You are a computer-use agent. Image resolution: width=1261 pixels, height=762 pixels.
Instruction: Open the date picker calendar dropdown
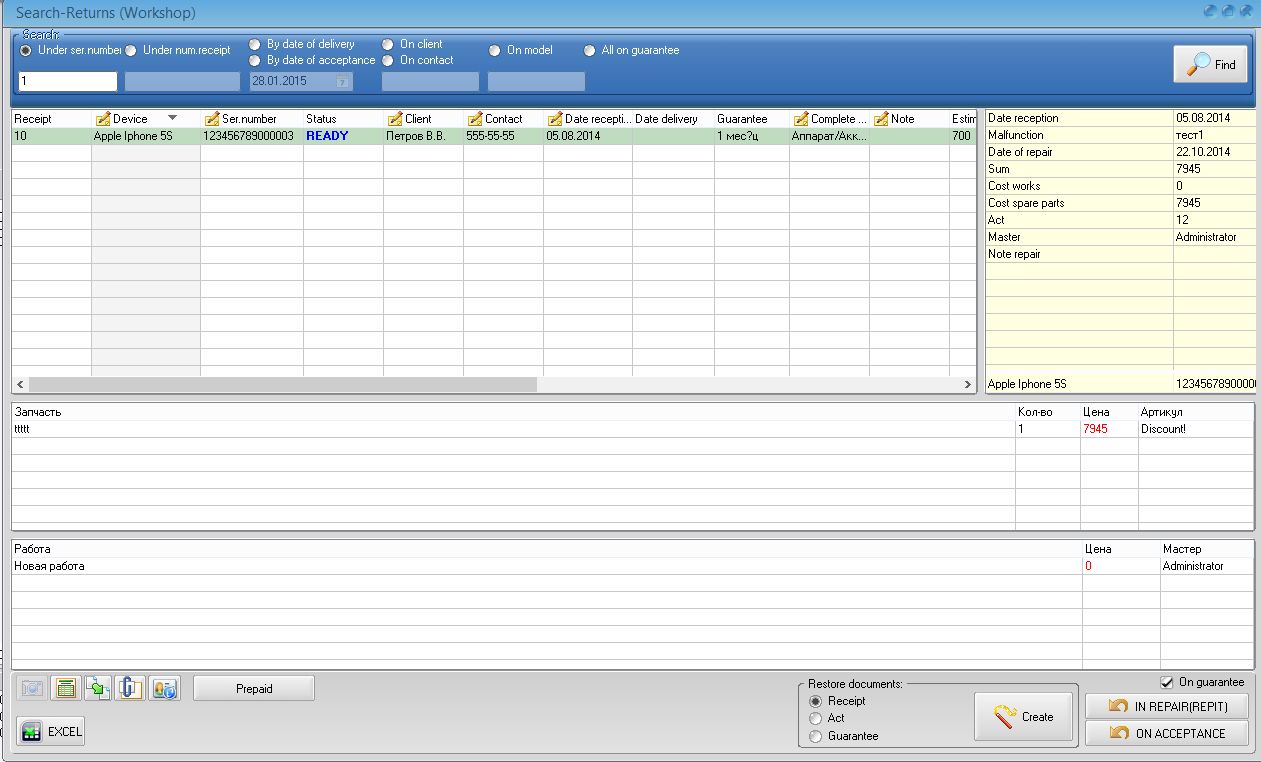tap(342, 82)
